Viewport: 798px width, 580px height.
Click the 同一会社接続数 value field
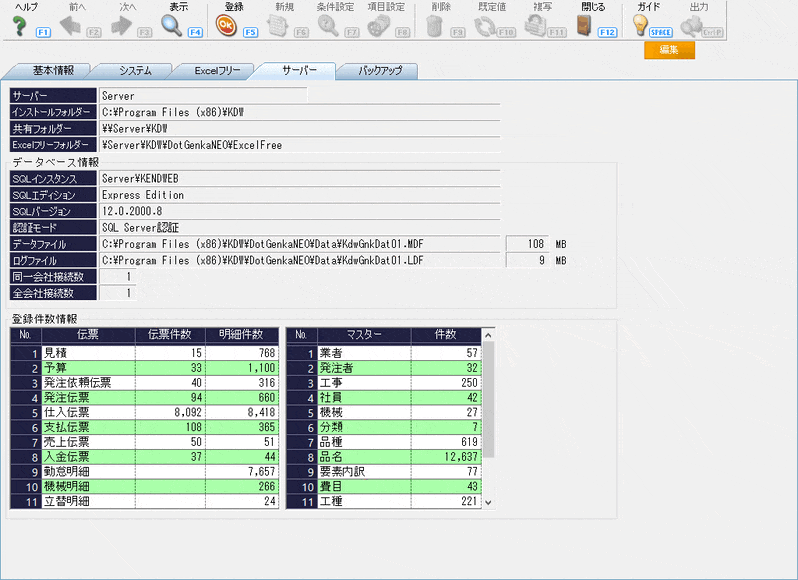click(118, 276)
